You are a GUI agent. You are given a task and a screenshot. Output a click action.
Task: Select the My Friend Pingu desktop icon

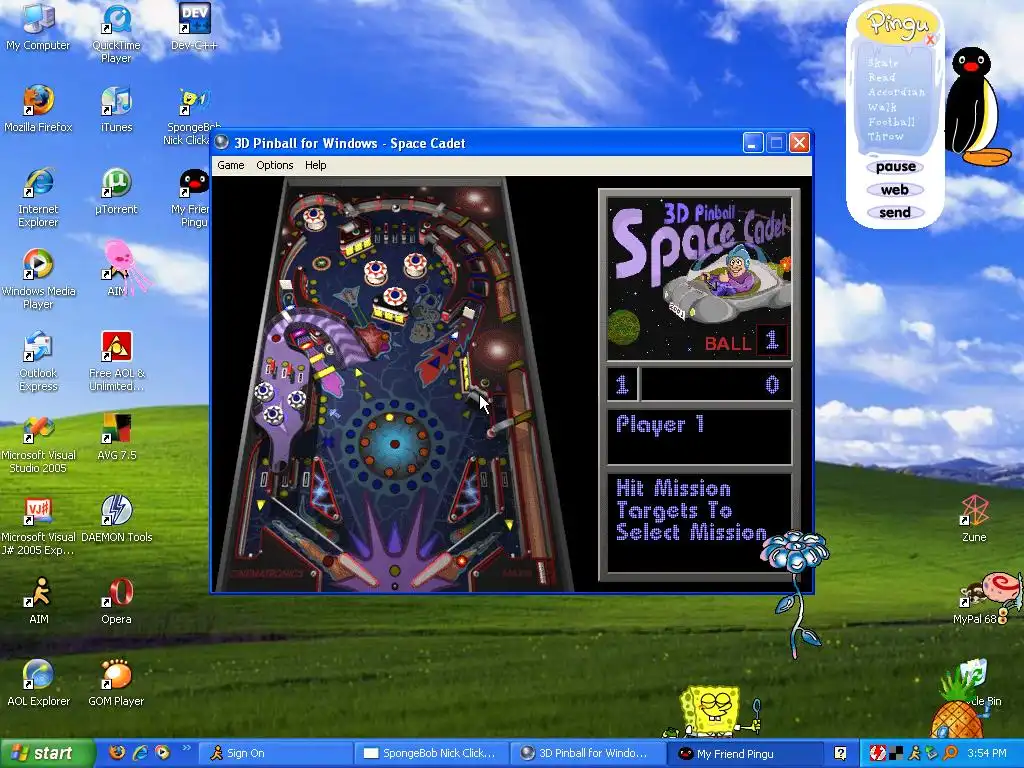191,199
